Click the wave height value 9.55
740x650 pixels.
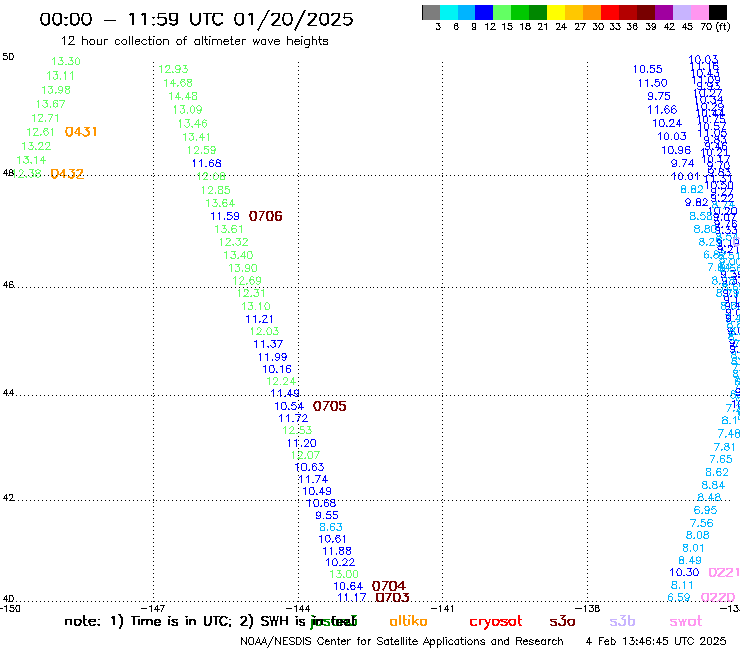[327, 515]
